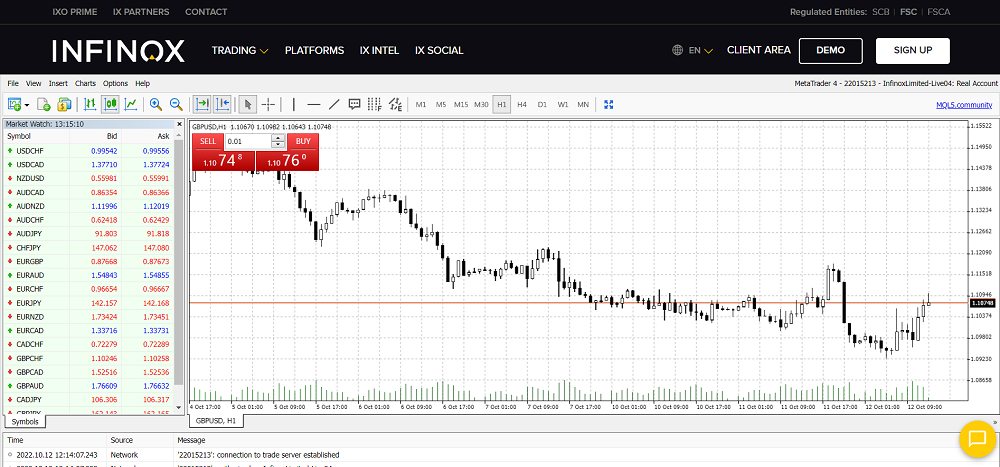
Task: Click the new order document icon
Action: (x=43, y=104)
